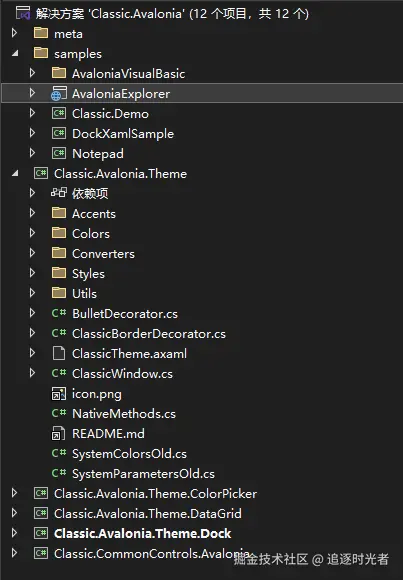Click the Classic.Avalonia.Theme.DataGrid project icon

(x=41, y=513)
